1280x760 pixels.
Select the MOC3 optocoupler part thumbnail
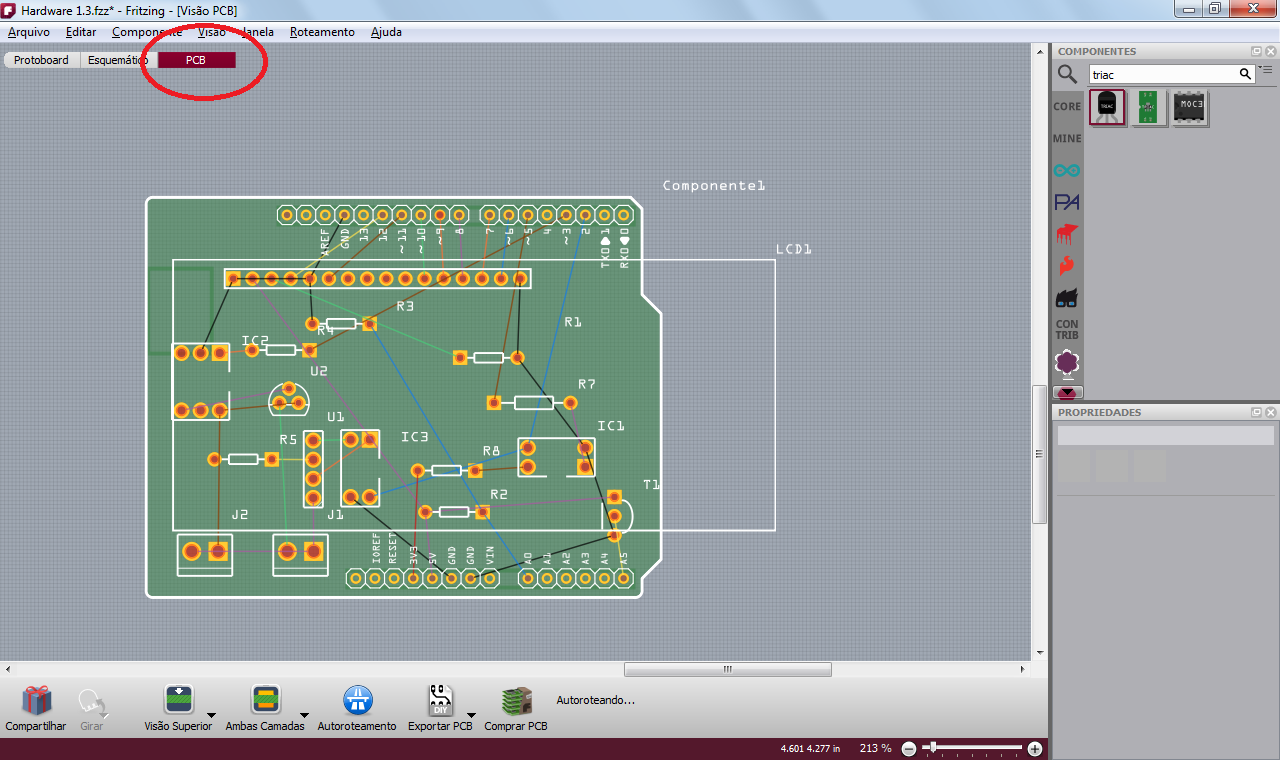pyautogui.click(x=1191, y=107)
